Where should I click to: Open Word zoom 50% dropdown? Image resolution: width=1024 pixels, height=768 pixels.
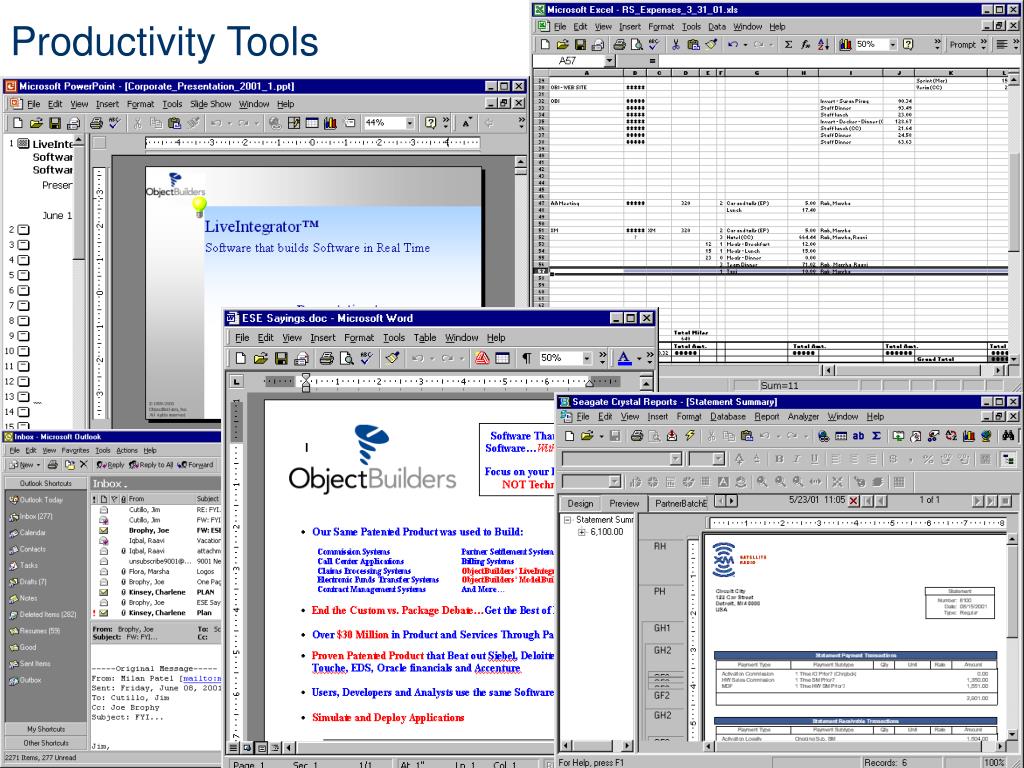pyautogui.click(x=586, y=358)
